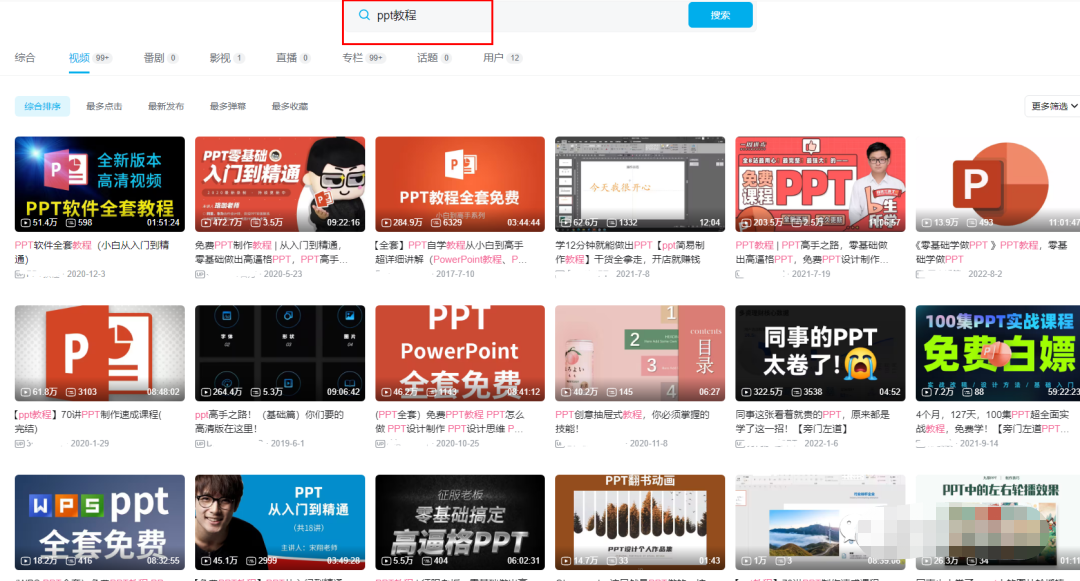Viewport: 1080px width, 581px height.
Task: Open WPS ppt 全套免费 thumbnail
Action: pyautogui.click(x=100, y=522)
